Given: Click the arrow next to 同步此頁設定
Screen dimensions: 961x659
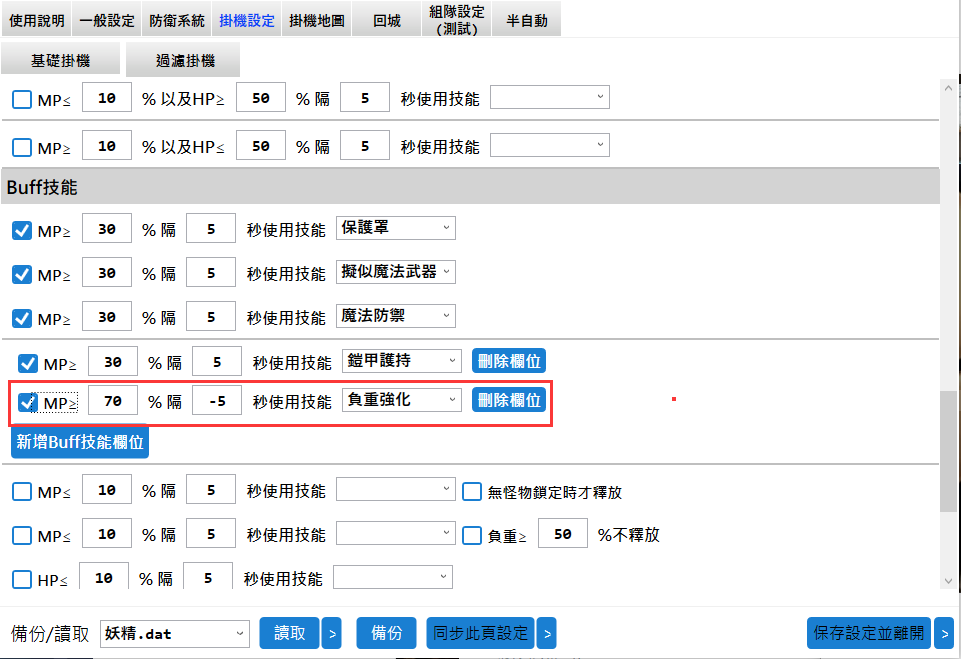Looking at the screenshot, I should 546,633.
